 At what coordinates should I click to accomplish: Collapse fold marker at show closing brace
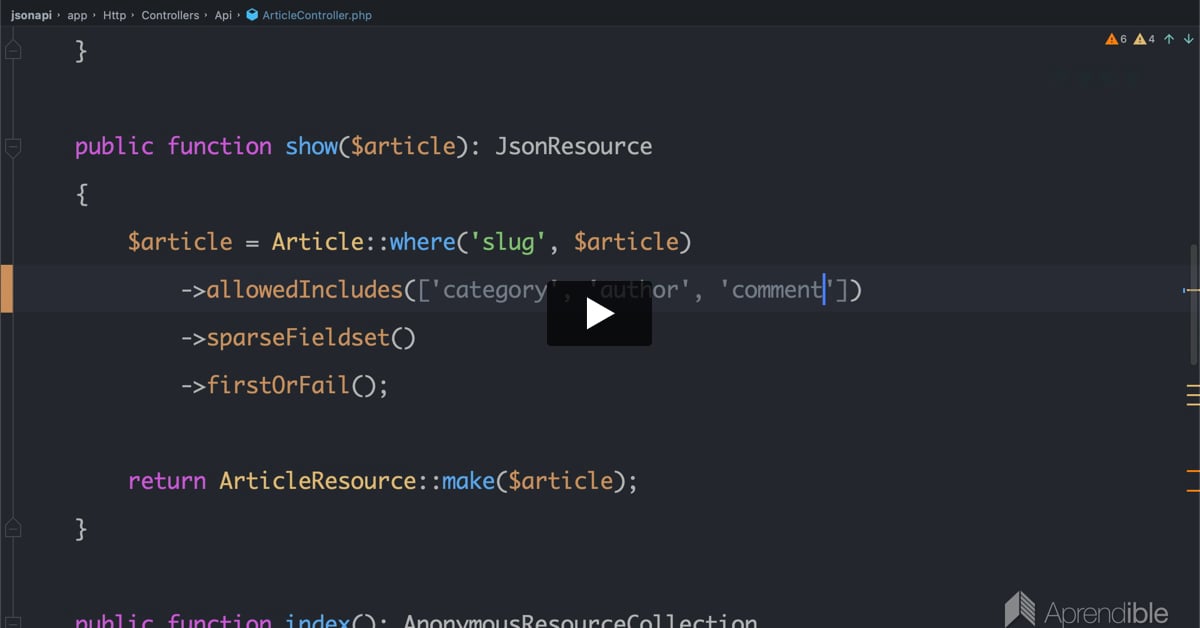click(13, 528)
